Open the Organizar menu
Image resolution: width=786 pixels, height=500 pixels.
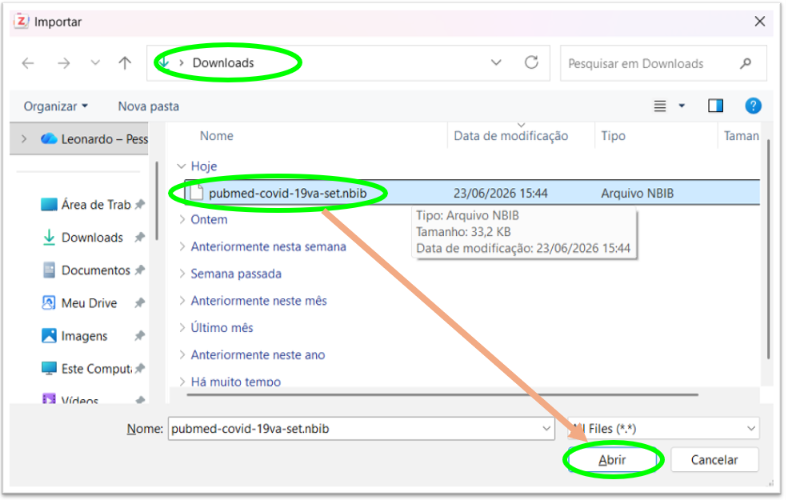point(56,106)
